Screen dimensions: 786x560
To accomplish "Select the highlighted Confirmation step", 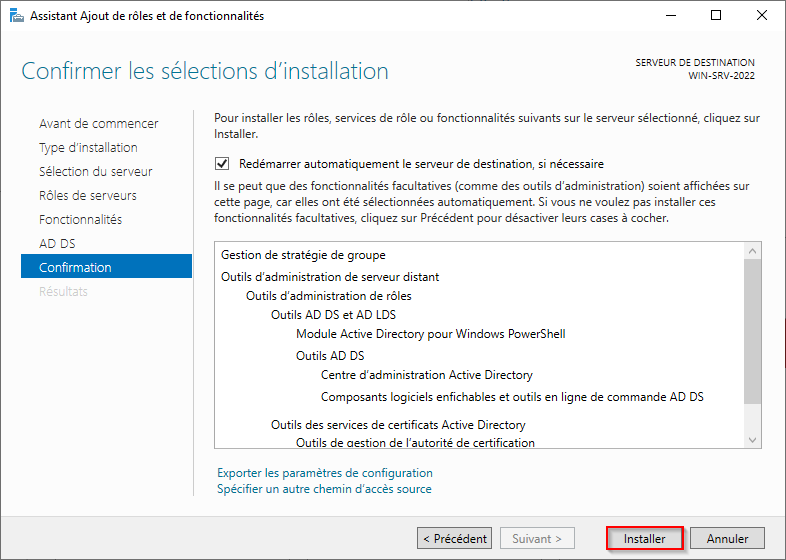I will point(106,266).
